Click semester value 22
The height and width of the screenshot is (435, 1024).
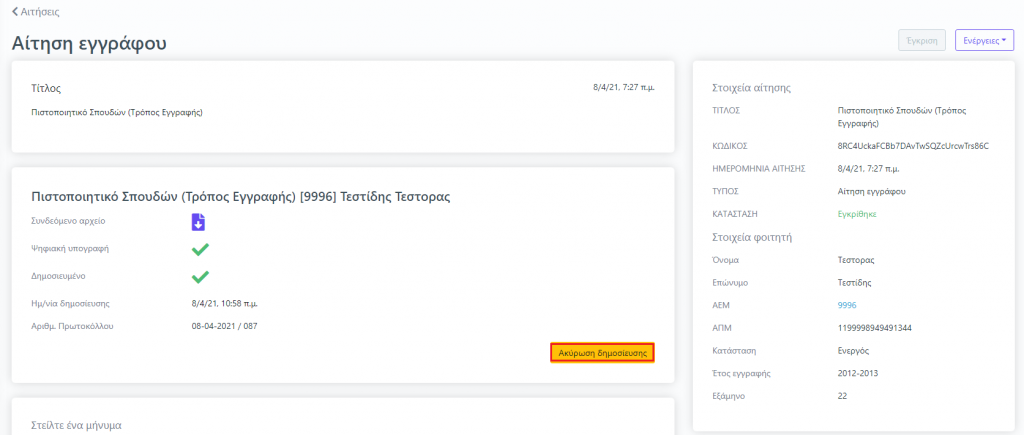(842, 396)
